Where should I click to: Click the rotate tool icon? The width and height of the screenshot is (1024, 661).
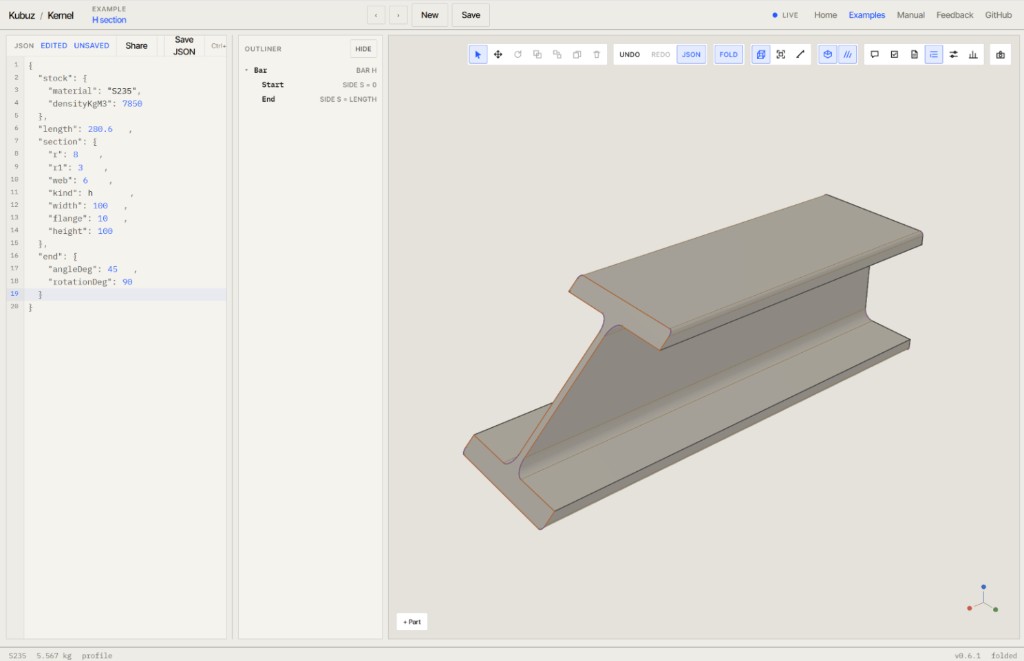coord(518,55)
